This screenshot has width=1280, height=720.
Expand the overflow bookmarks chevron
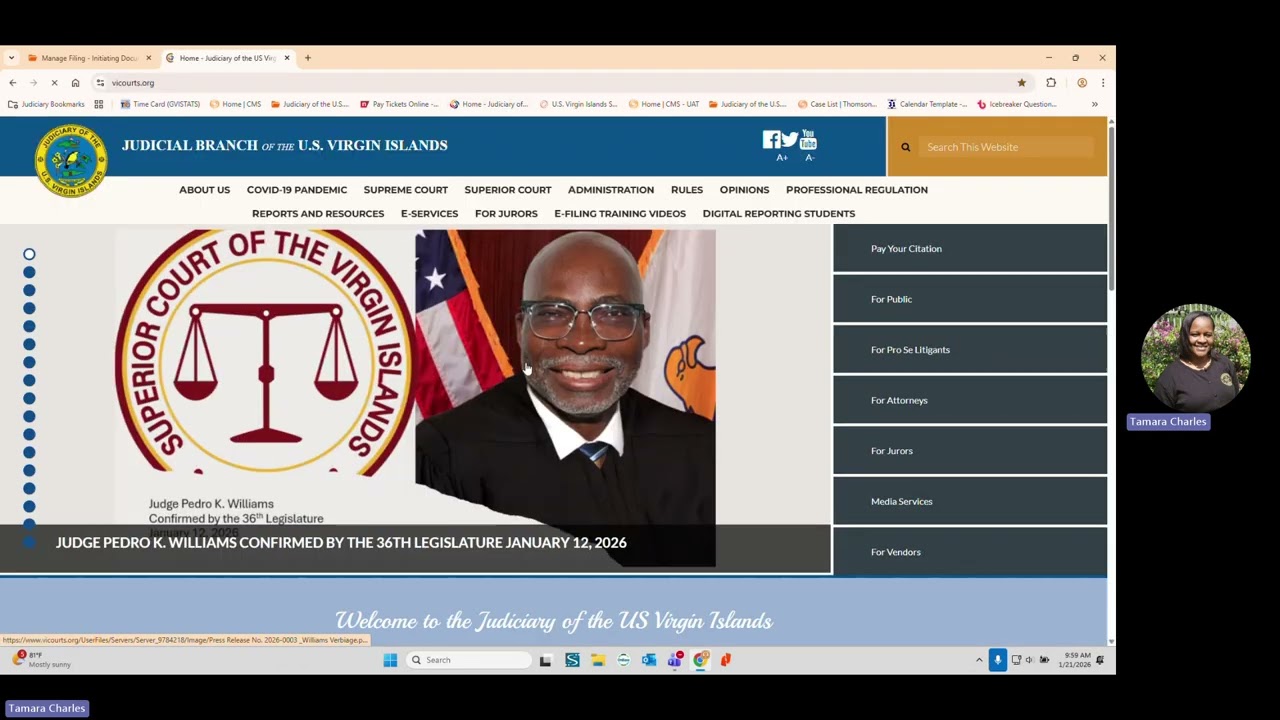1094,104
